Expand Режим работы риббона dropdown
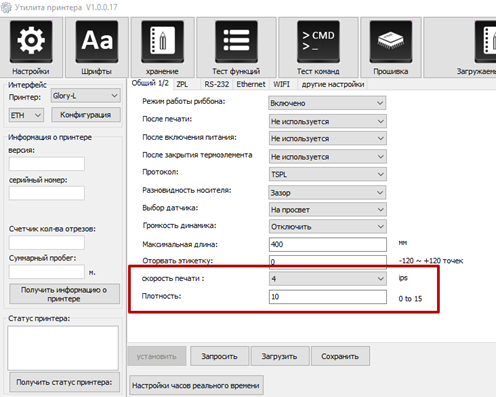 [327, 103]
